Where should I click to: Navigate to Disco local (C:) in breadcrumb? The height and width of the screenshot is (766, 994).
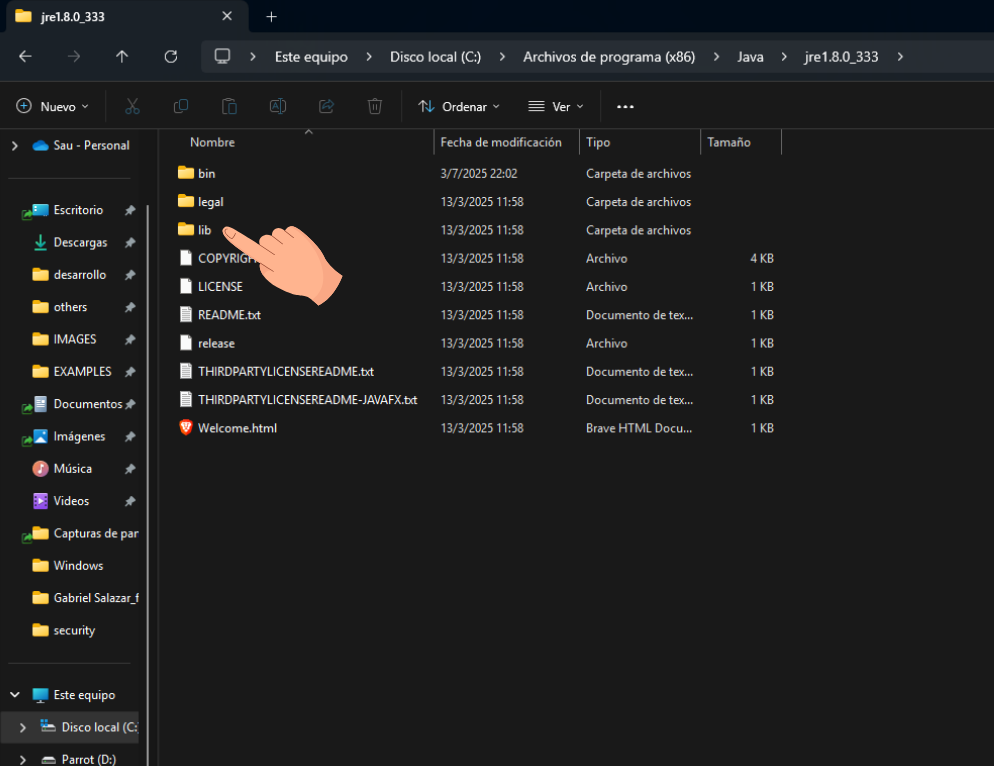point(436,57)
